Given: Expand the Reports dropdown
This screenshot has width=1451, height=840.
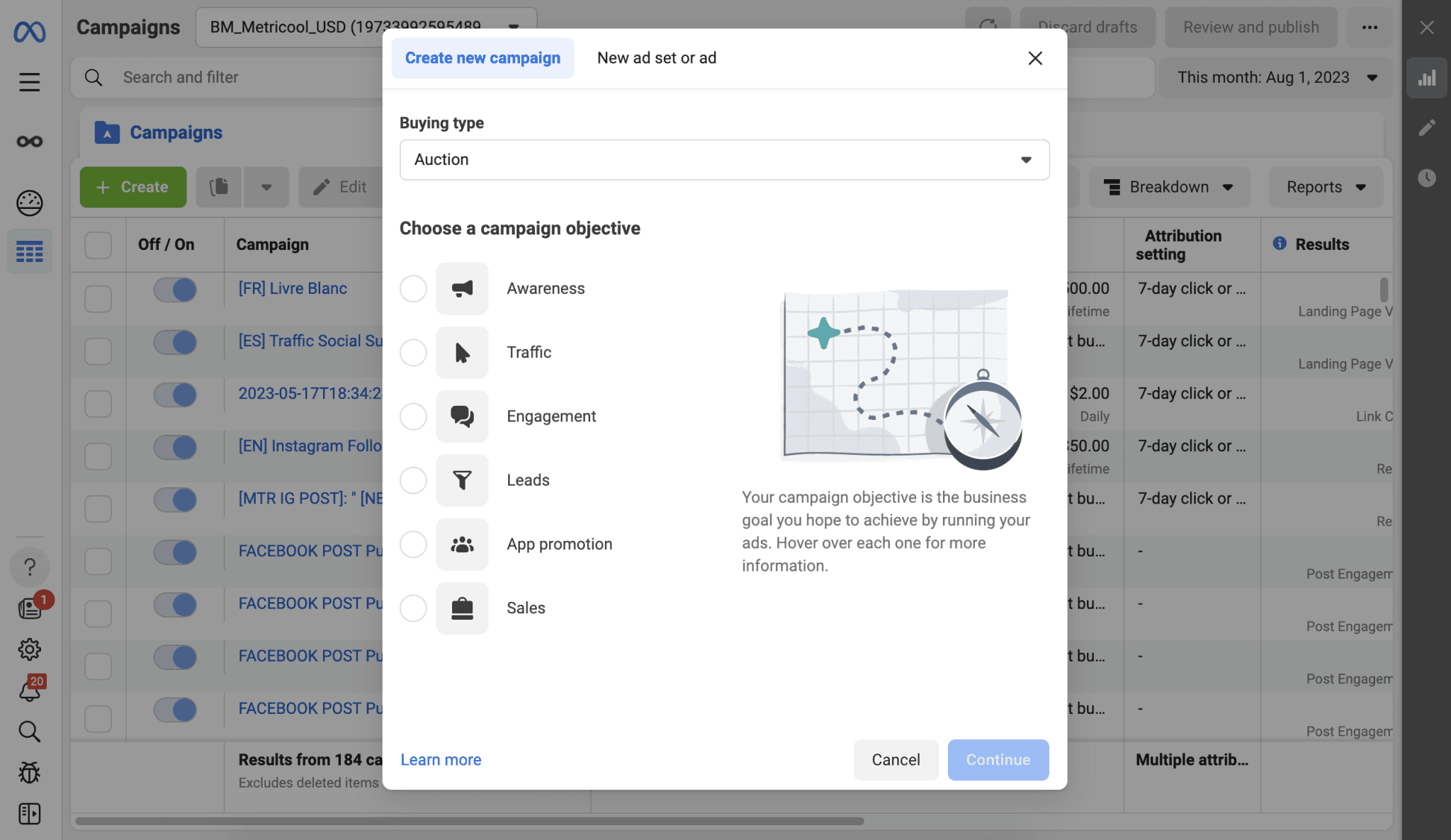Looking at the screenshot, I should click(1324, 187).
